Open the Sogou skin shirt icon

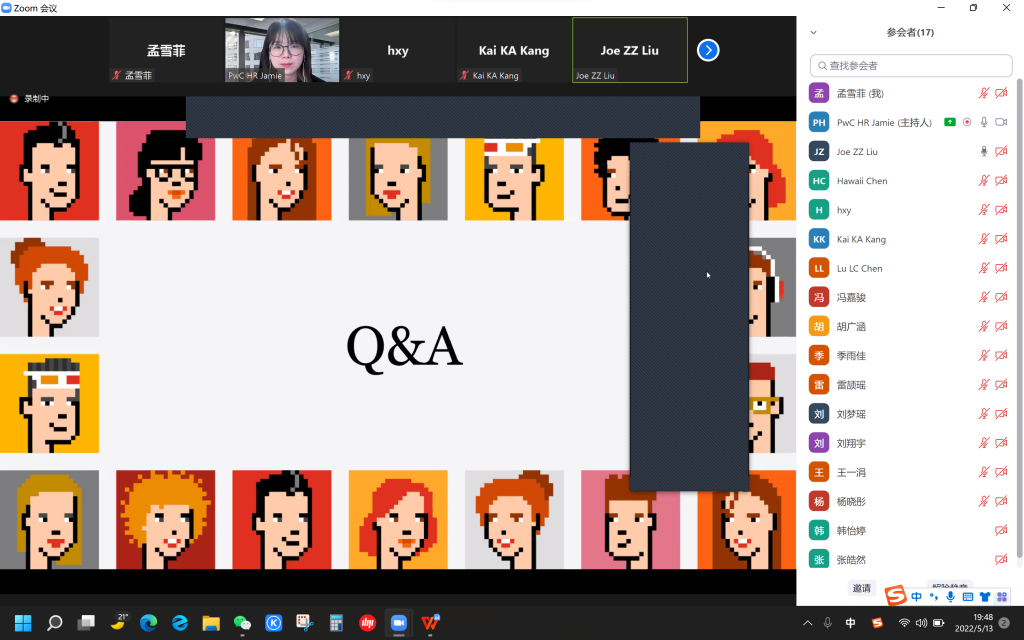tap(984, 597)
